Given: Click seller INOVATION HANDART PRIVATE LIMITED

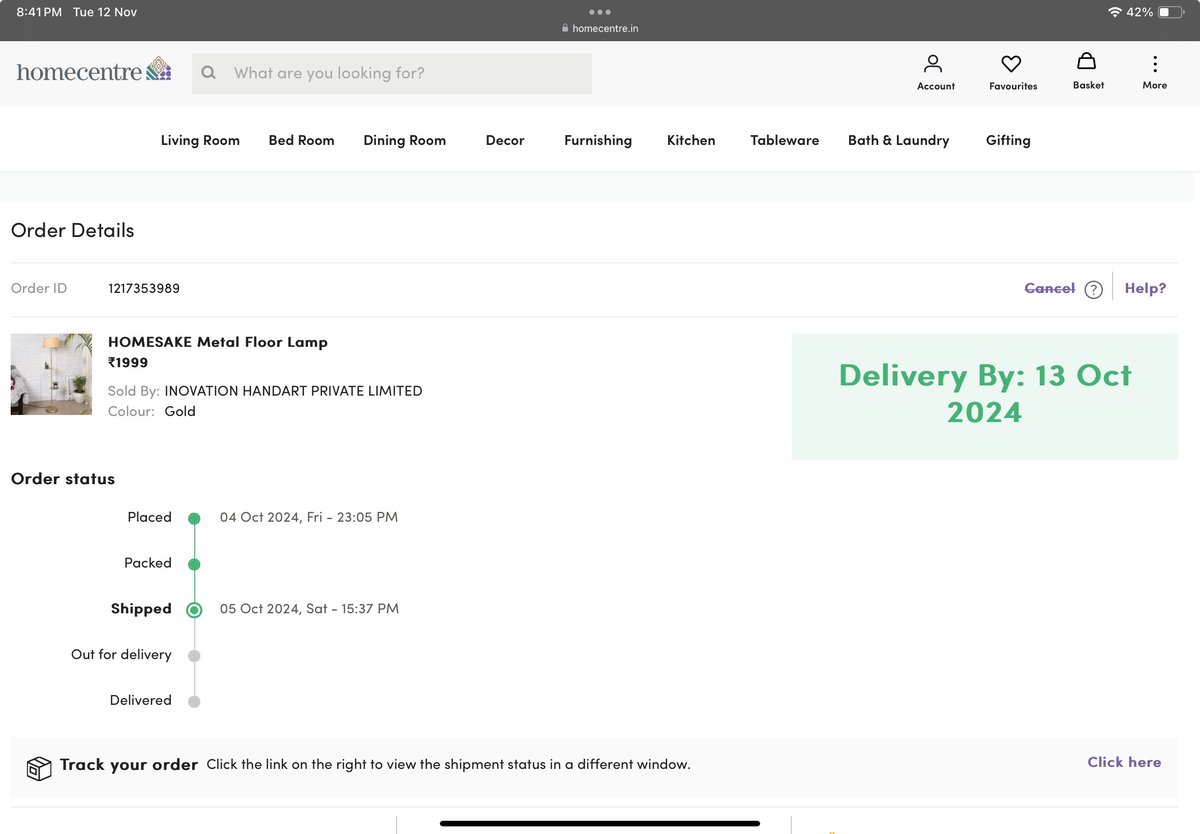Looking at the screenshot, I should coord(293,391).
